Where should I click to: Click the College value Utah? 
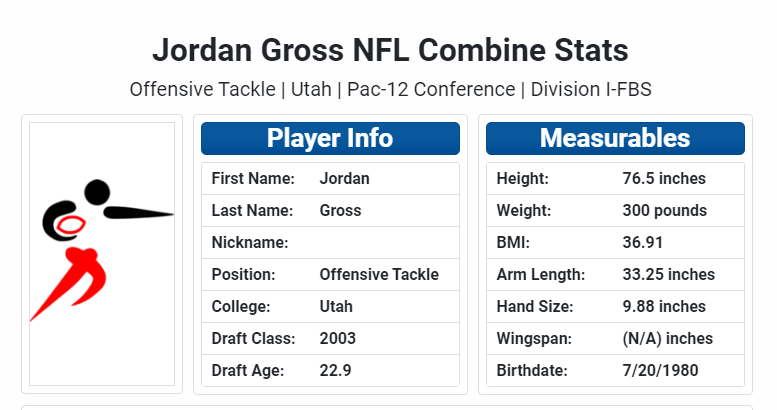coord(336,306)
